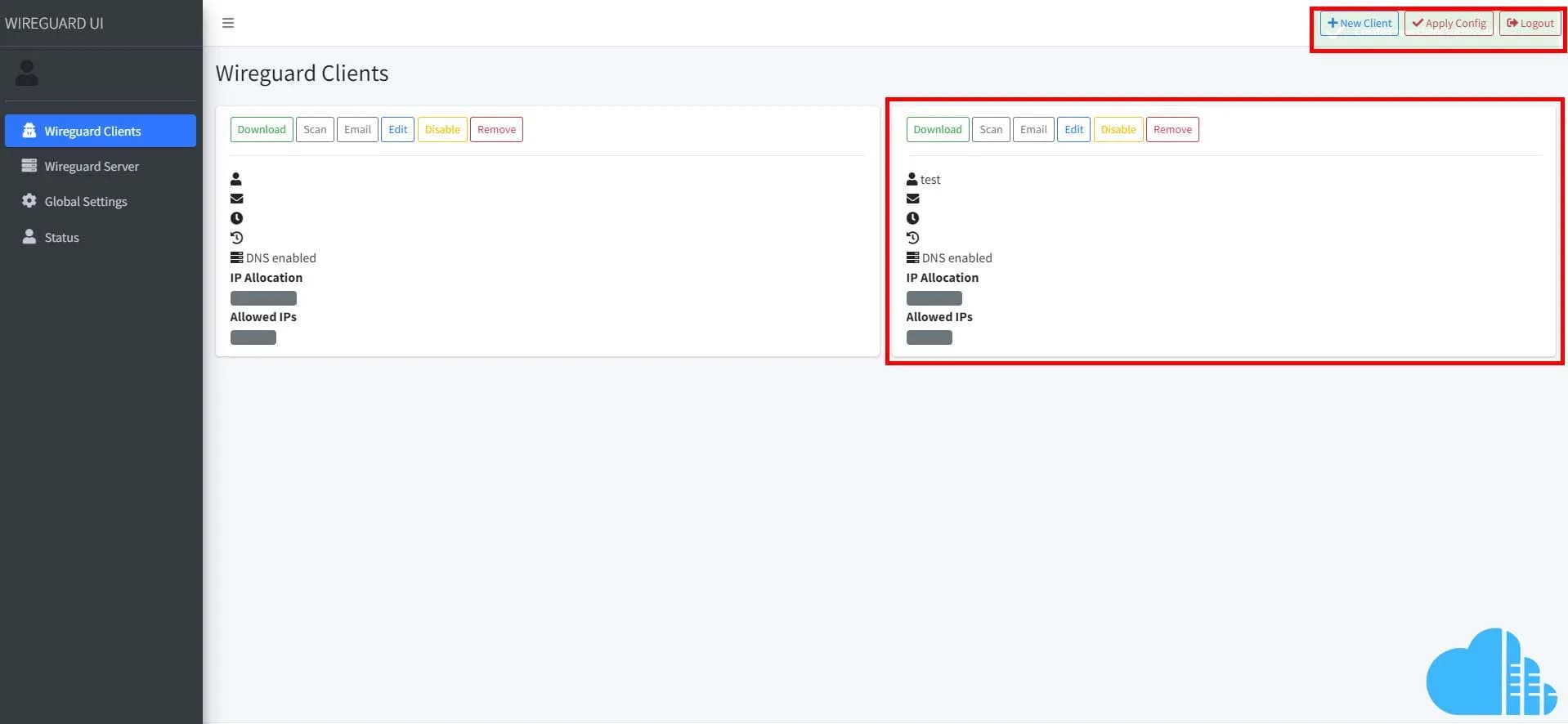Click the history icon in the unnamed first client card
Viewport: 1568px width, 724px height.
coord(237,238)
